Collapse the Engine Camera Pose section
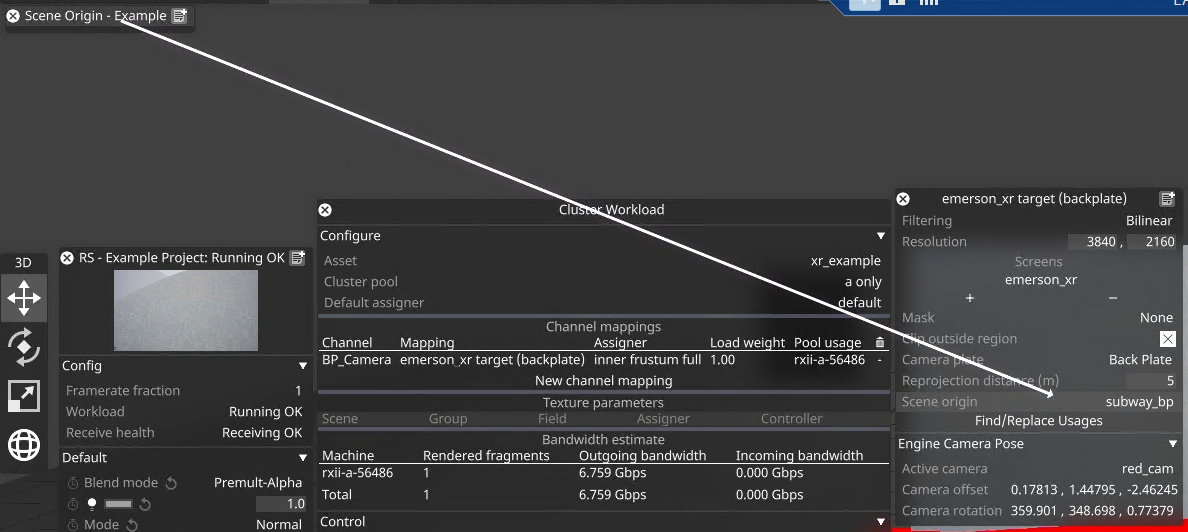The image size is (1188, 532). point(1173,444)
